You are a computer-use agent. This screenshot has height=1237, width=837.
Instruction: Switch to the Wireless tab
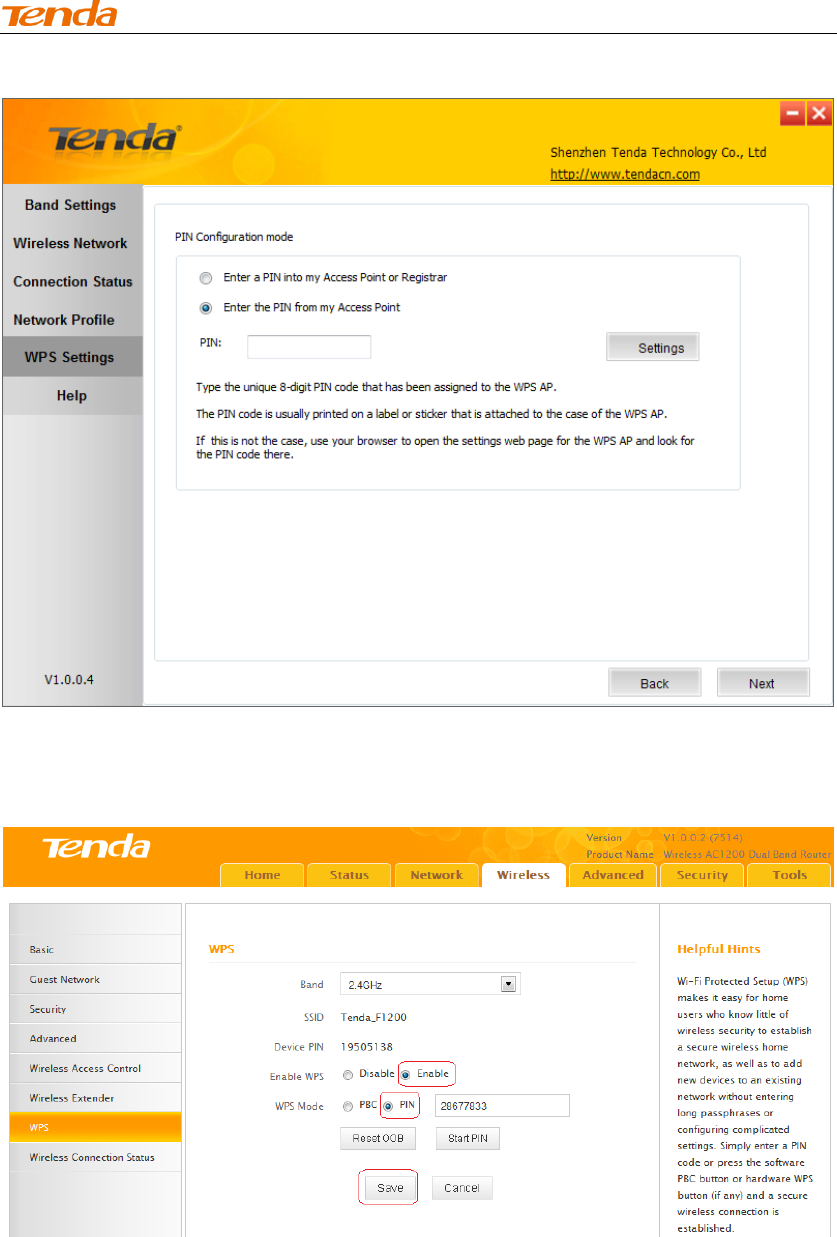click(x=524, y=874)
